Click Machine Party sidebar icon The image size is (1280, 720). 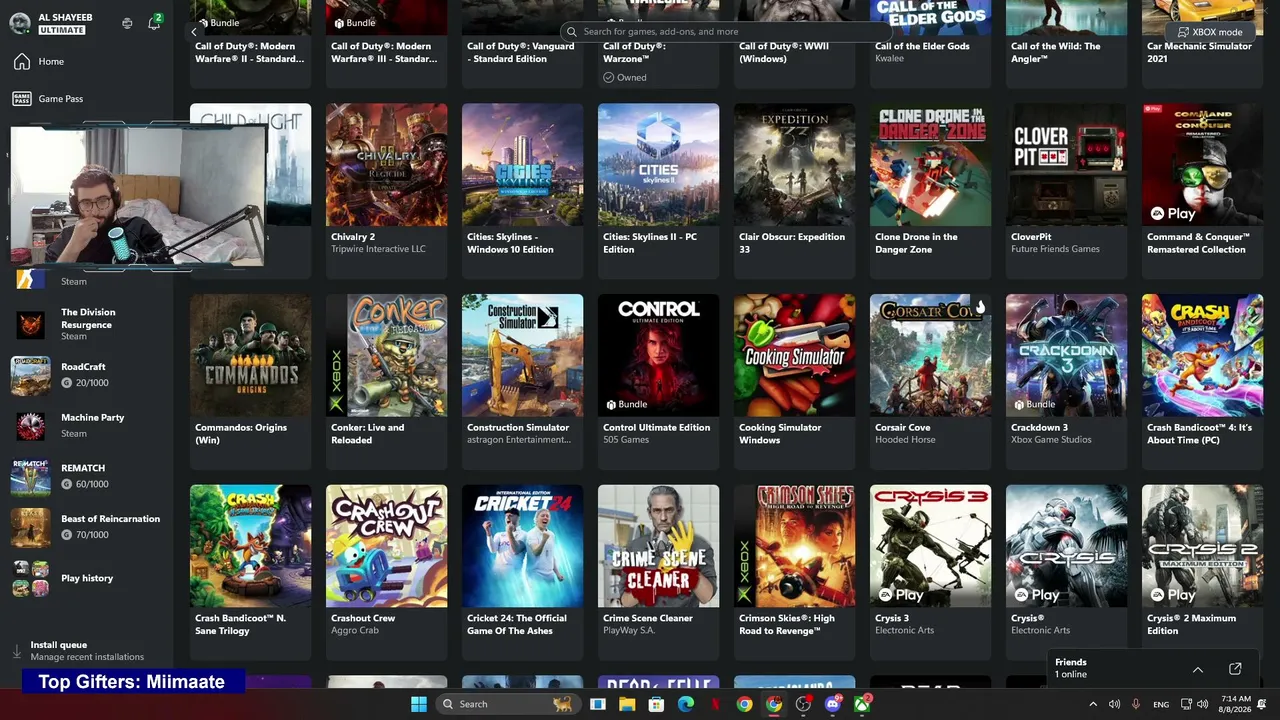click(30, 426)
